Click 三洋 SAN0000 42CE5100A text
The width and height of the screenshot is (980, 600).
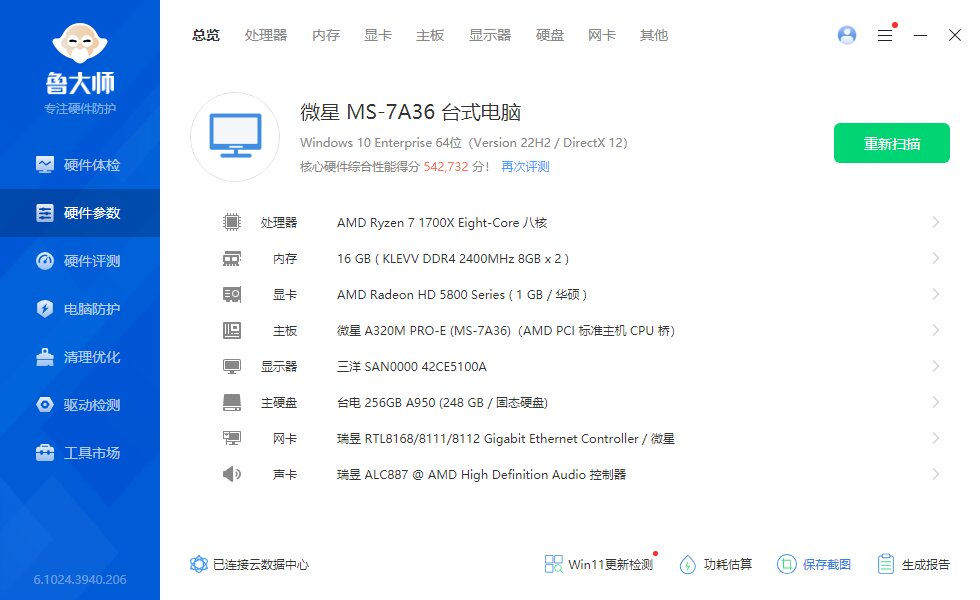[412, 367]
